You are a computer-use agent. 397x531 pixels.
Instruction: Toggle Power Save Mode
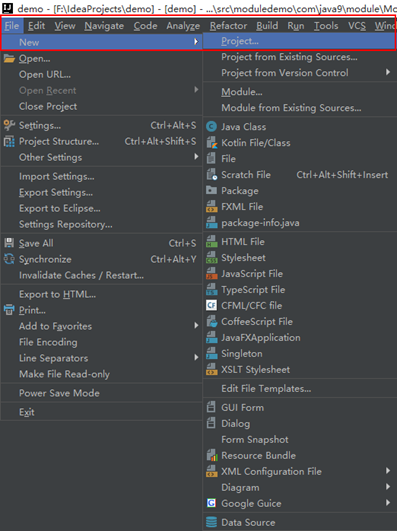pos(59,393)
